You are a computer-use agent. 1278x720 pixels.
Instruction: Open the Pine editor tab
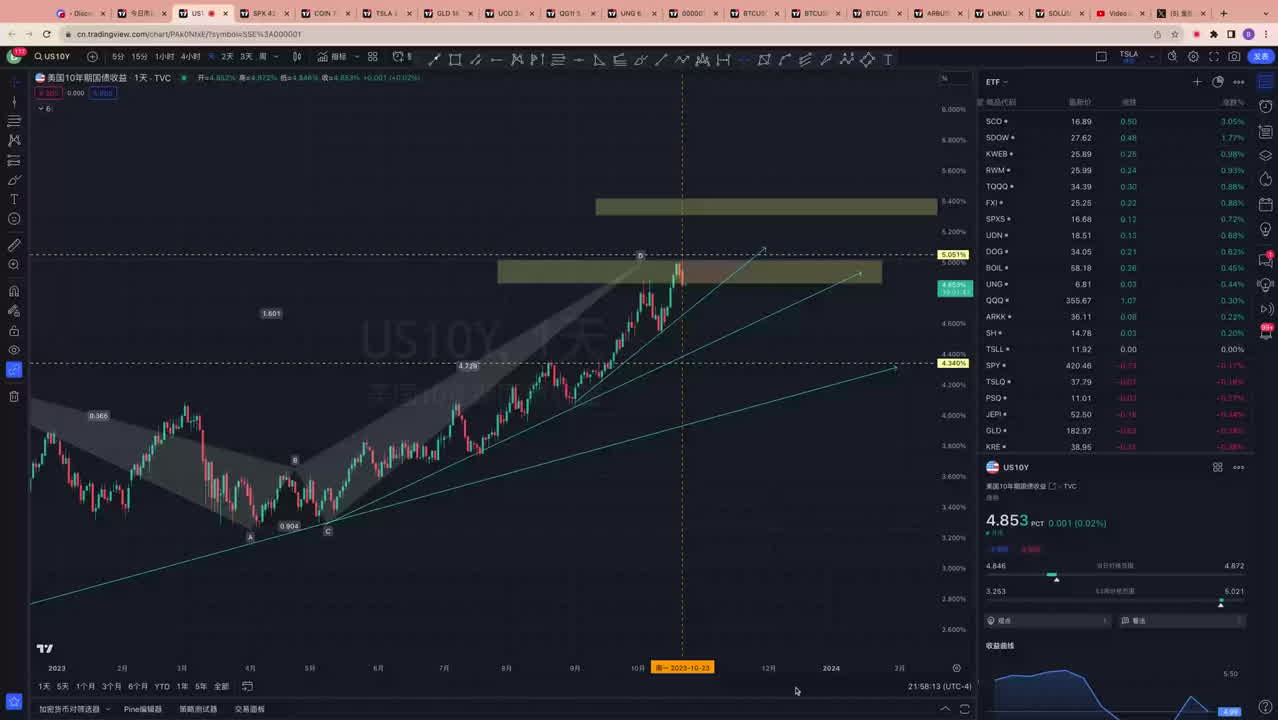coord(143,709)
